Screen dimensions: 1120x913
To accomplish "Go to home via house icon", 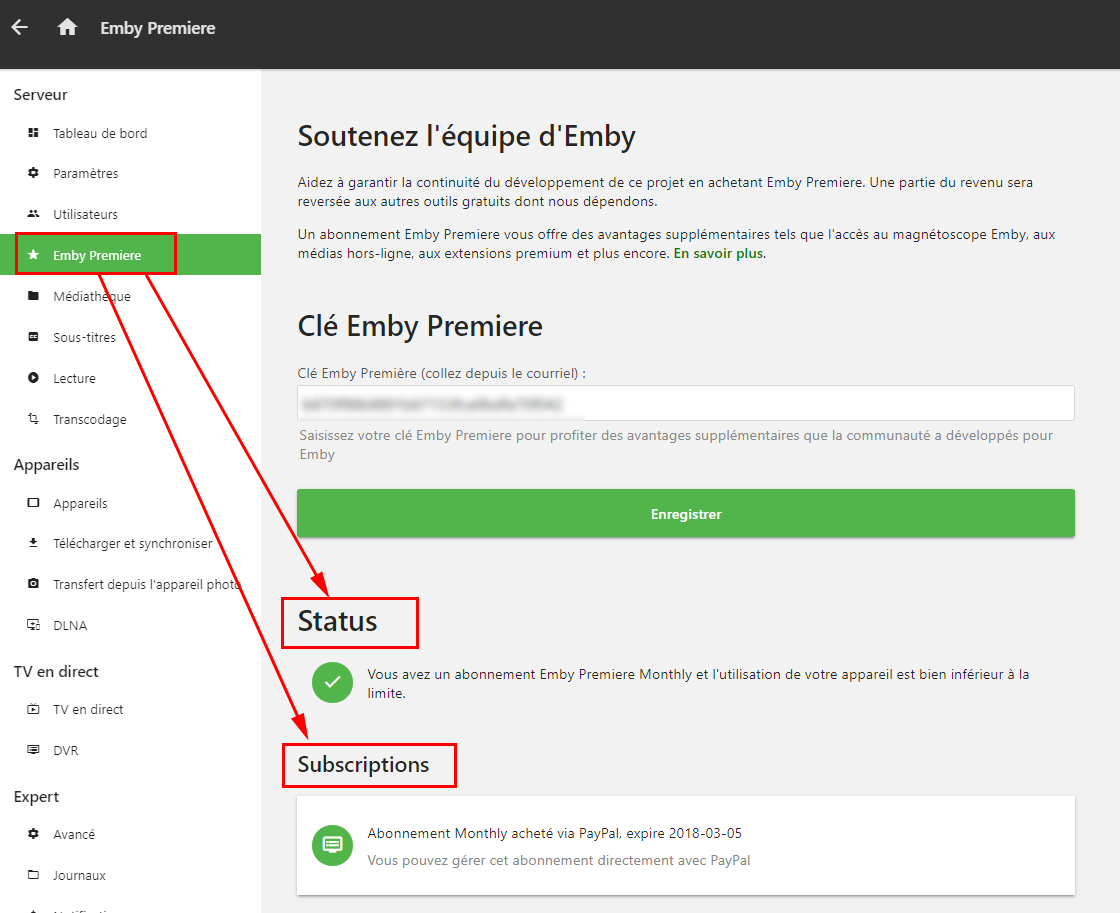I will click(67, 27).
